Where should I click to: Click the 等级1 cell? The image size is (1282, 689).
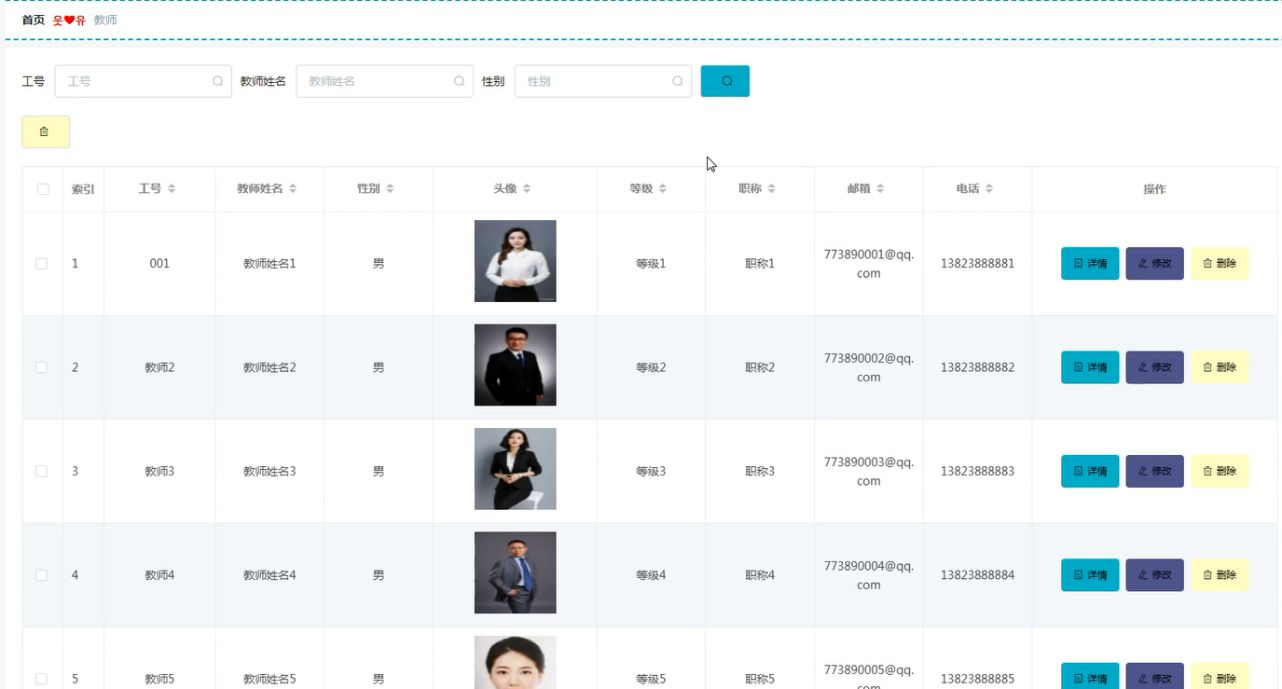click(x=651, y=263)
